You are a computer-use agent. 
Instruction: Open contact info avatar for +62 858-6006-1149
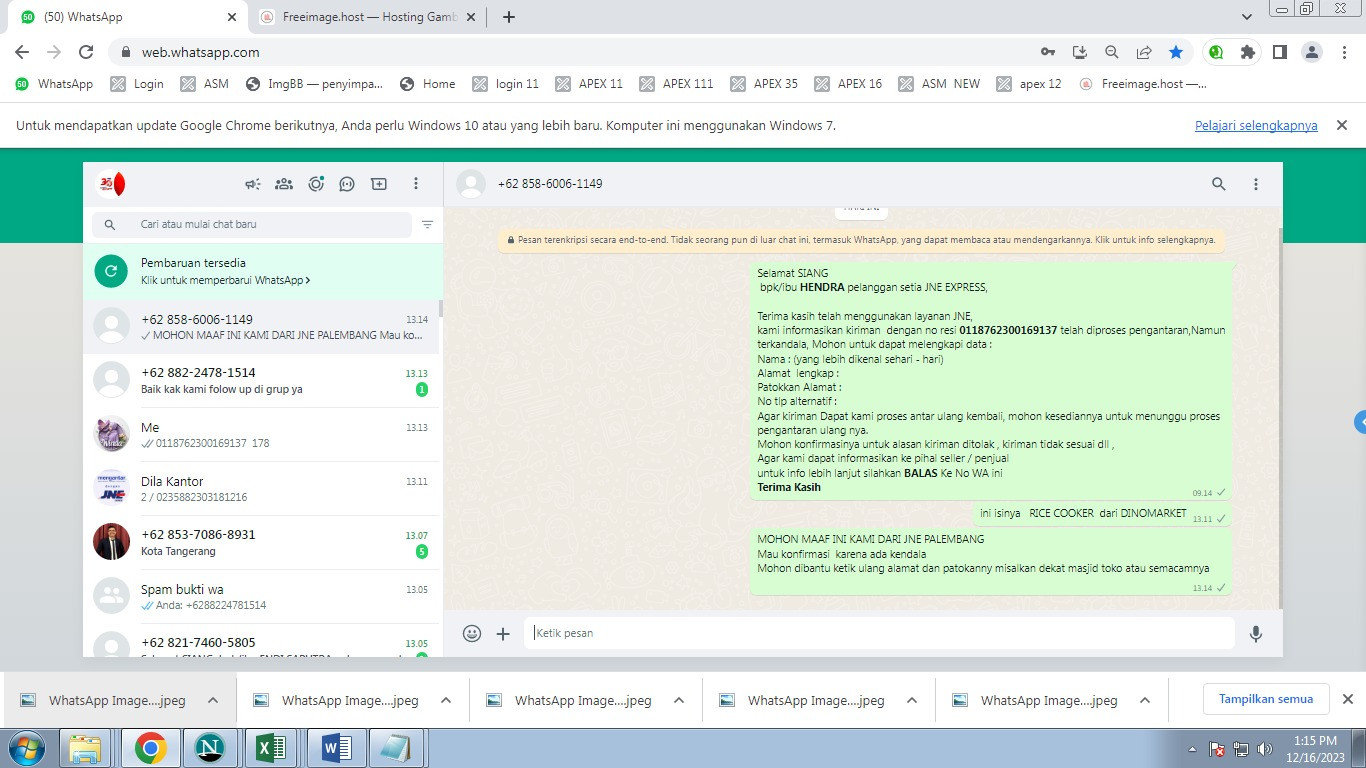tap(471, 184)
